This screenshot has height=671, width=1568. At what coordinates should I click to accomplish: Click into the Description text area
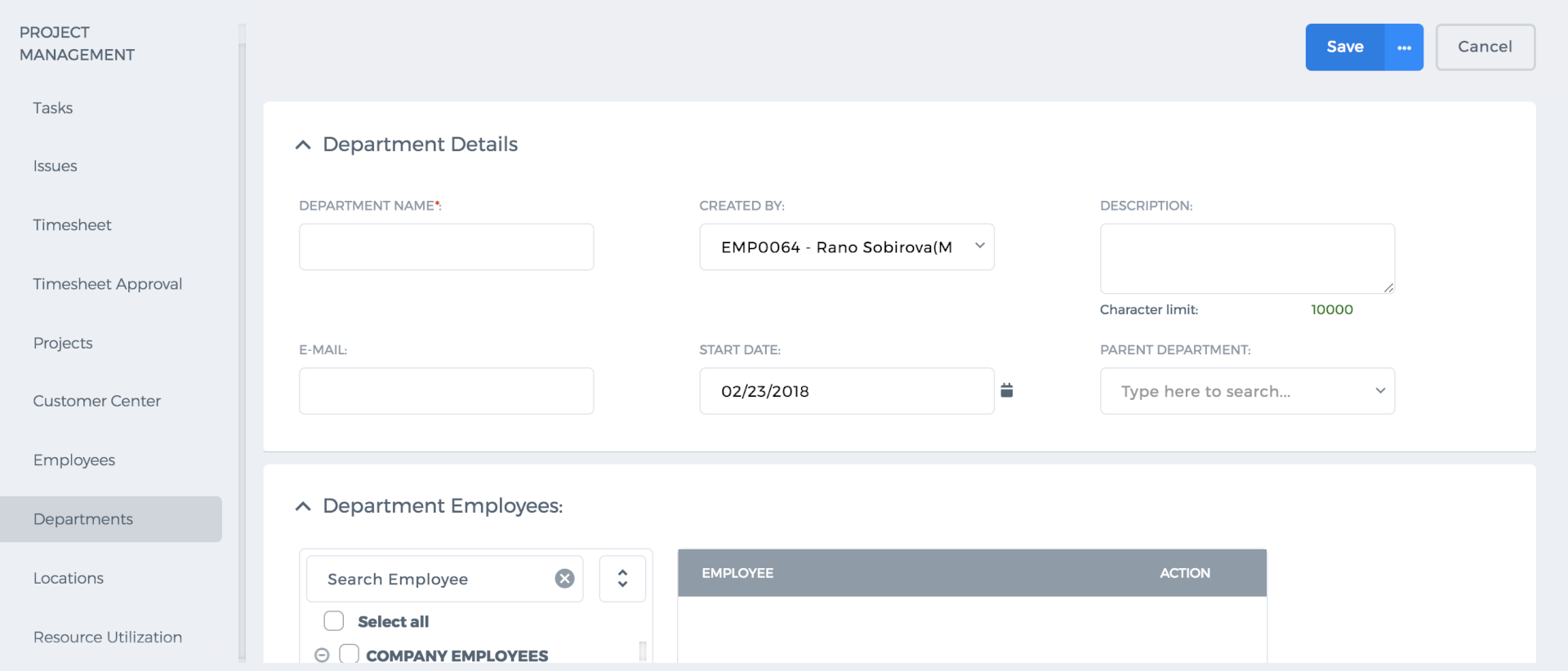tap(1247, 259)
